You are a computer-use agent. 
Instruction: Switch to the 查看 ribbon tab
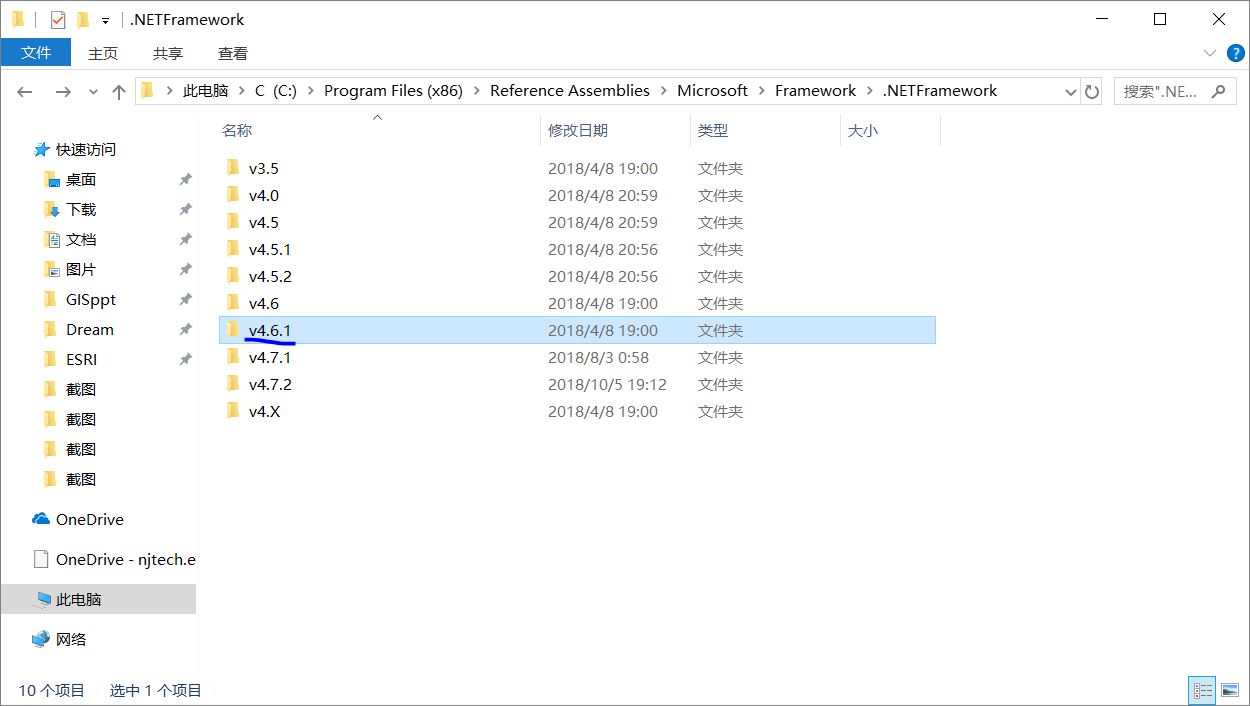click(233, 53)
